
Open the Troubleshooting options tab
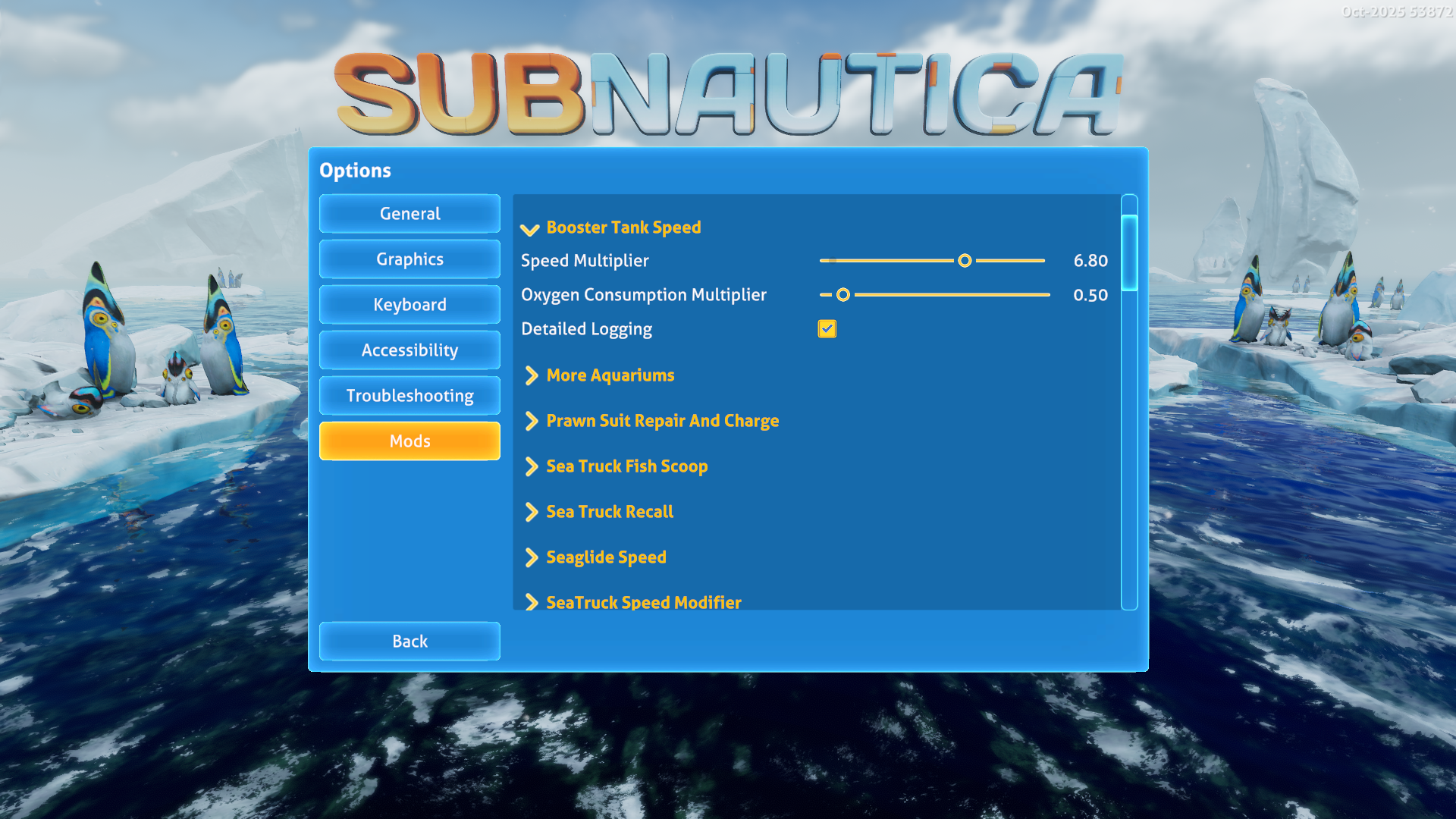click(409, 396)
